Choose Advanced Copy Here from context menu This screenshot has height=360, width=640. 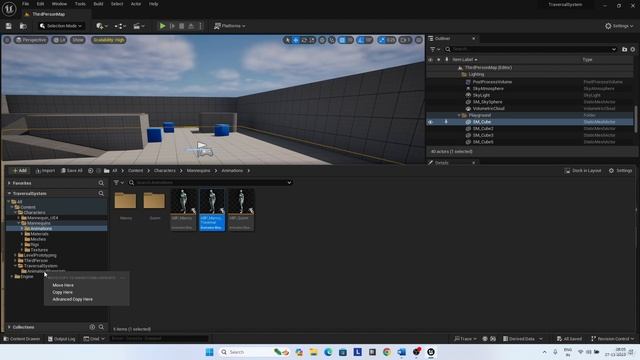tap(72, 299)
